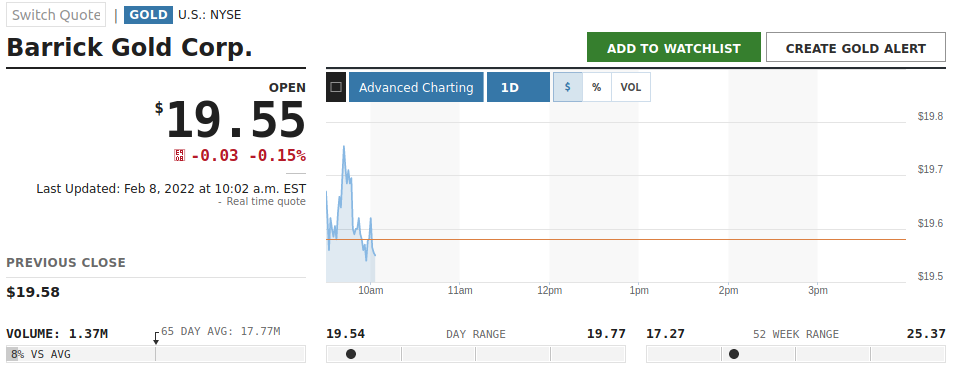Click the 2pm label on chart axis
Viewport: 966px width, 381px height.
coord(728,290)
